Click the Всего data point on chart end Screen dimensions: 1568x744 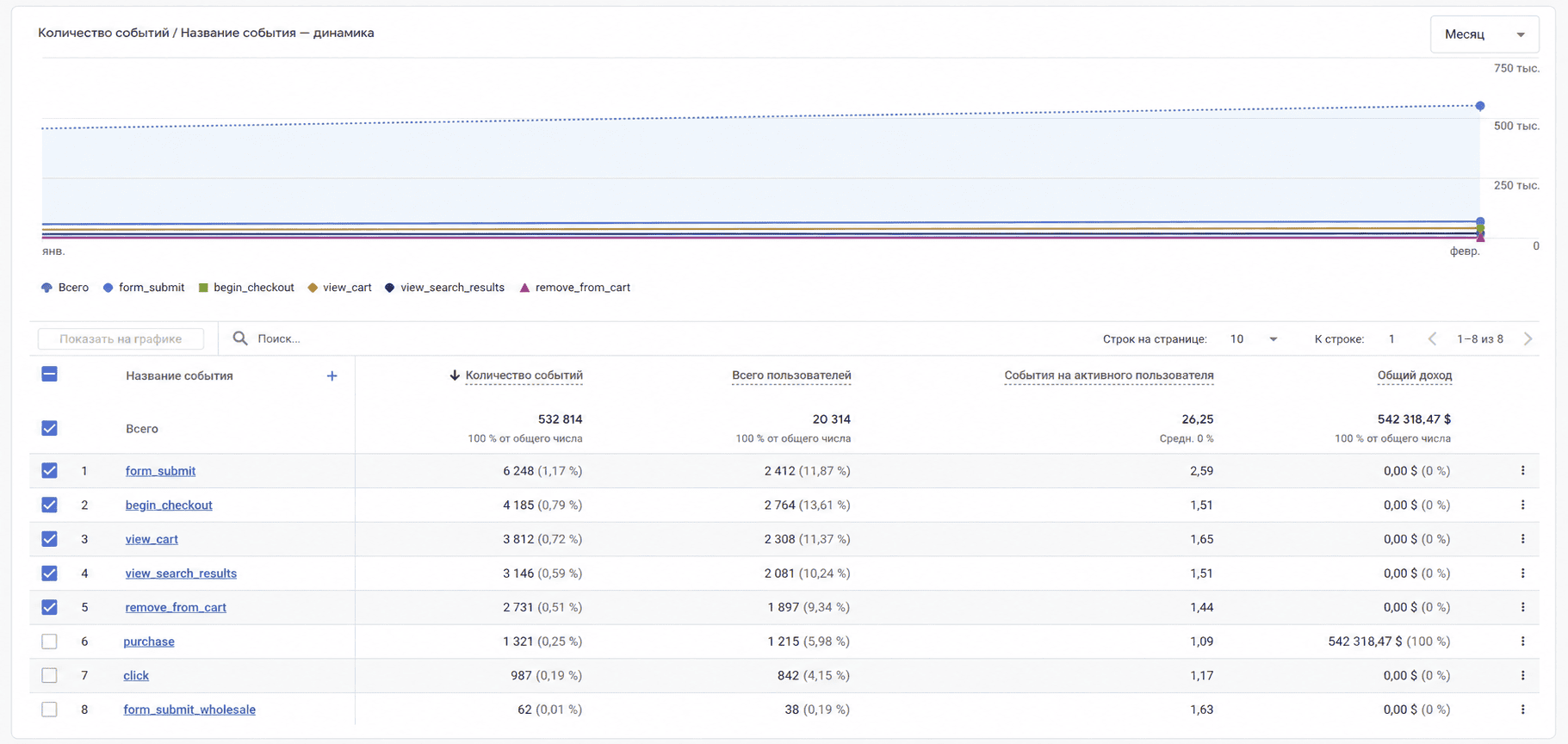(1480, 106)
